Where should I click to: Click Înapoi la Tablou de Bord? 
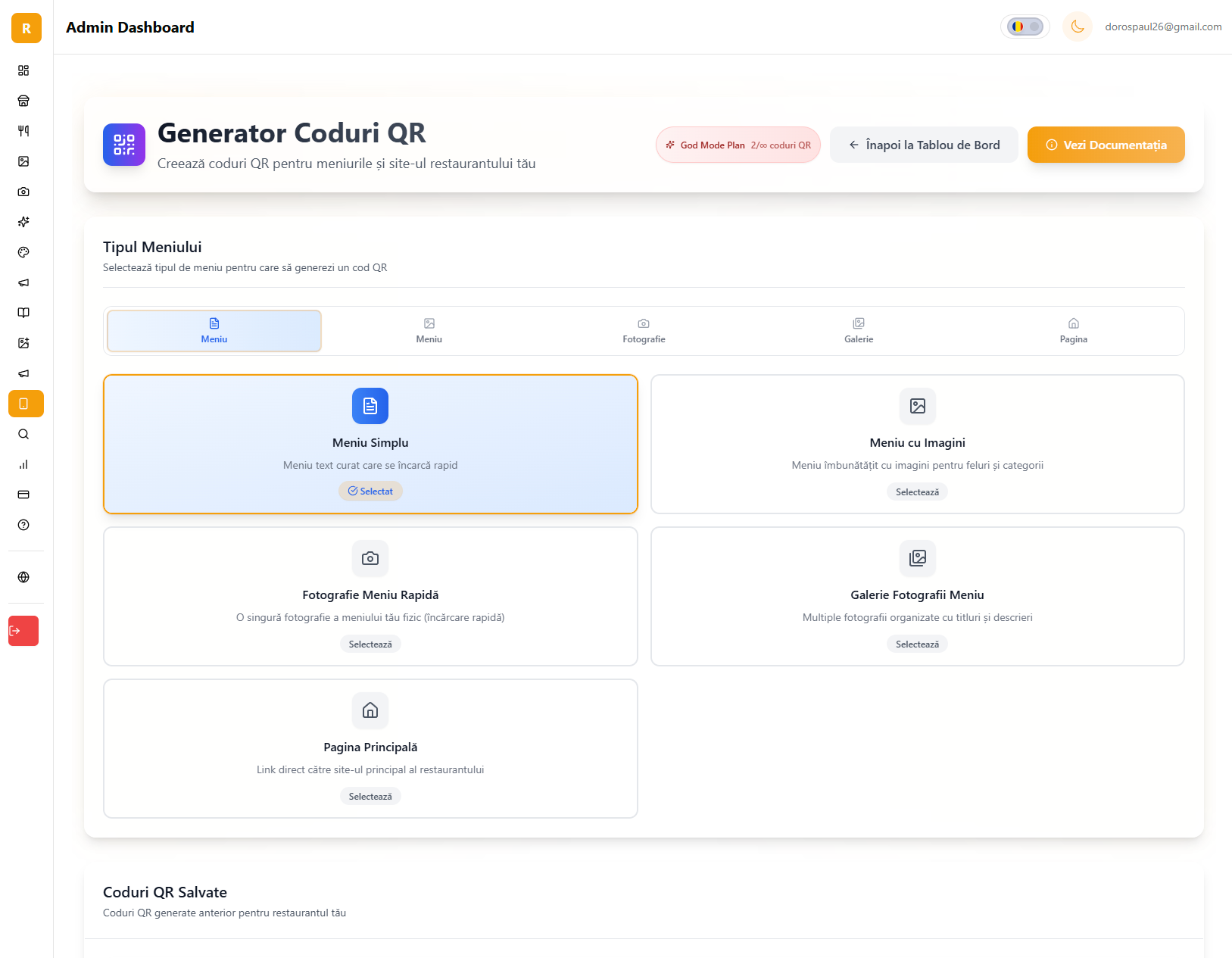point(923,145)
